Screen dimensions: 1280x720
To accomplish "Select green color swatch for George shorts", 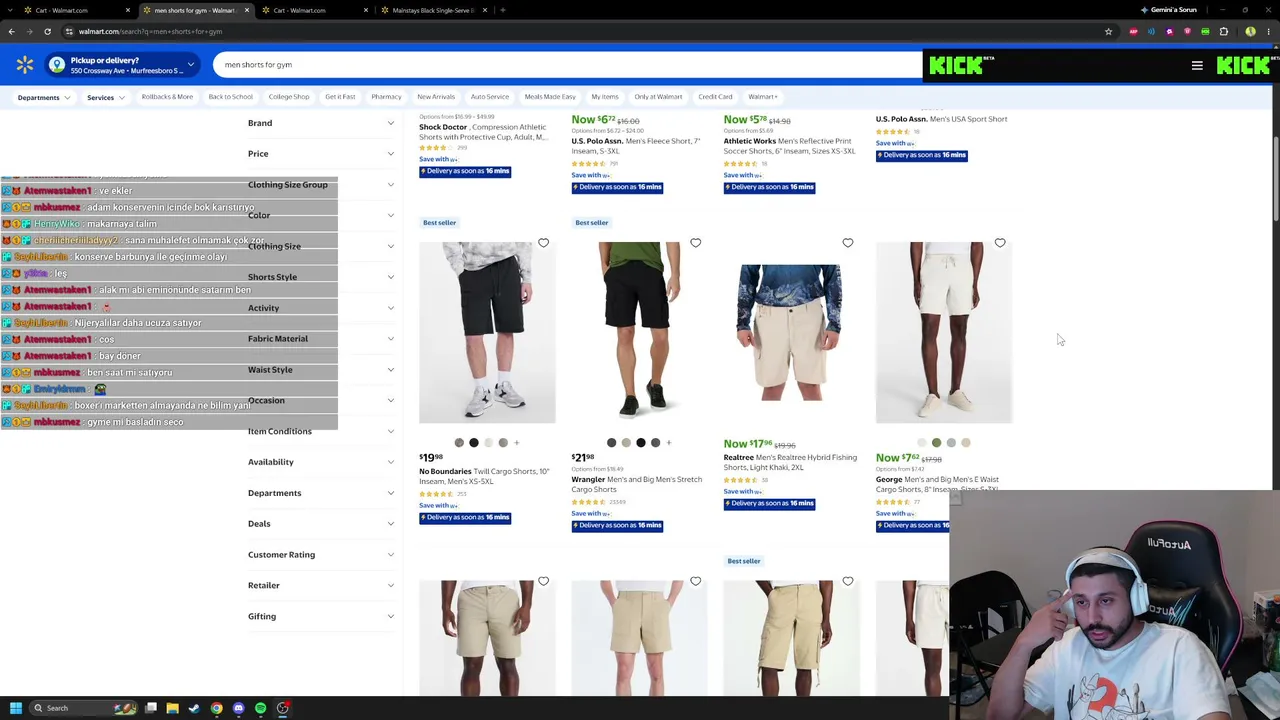I will (x=936, y=443).
